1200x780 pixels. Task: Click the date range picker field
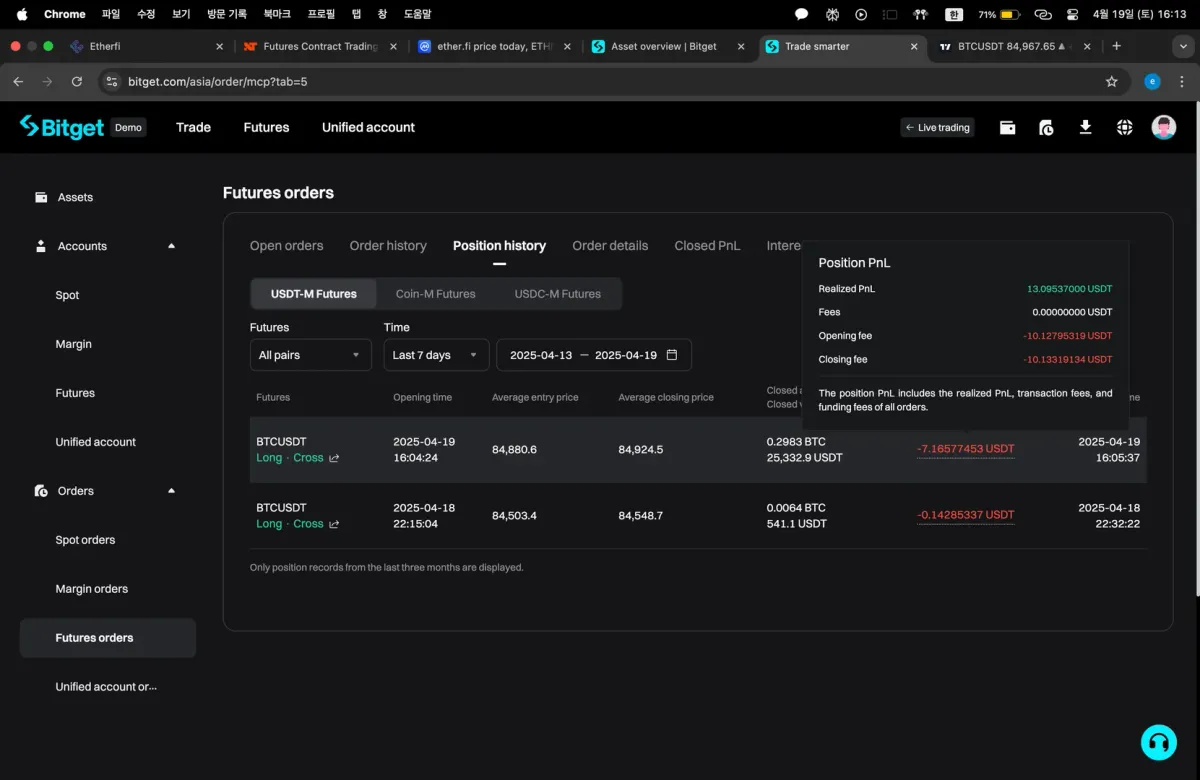[593, 355]
